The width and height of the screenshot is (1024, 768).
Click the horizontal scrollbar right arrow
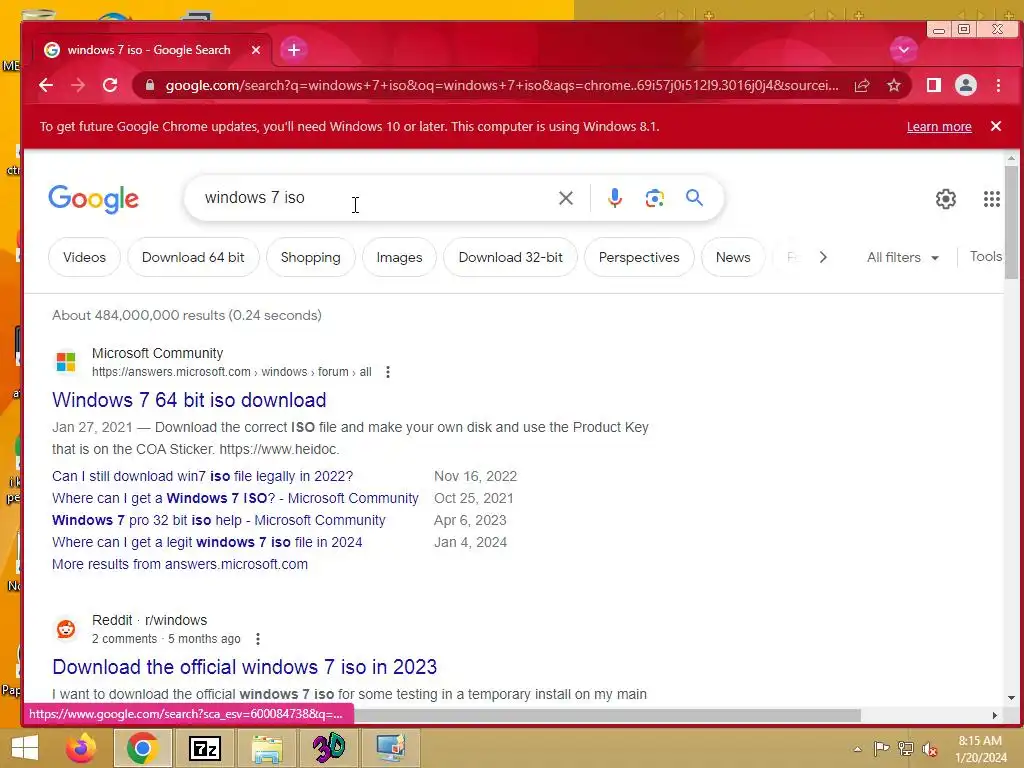click(x=995, y=716)
